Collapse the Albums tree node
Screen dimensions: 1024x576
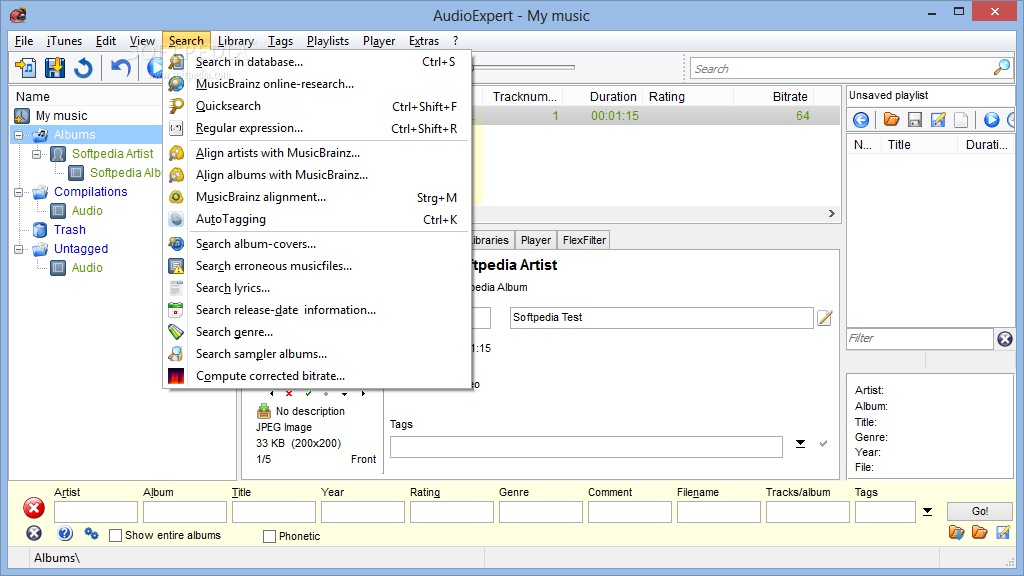click(18, 135)
